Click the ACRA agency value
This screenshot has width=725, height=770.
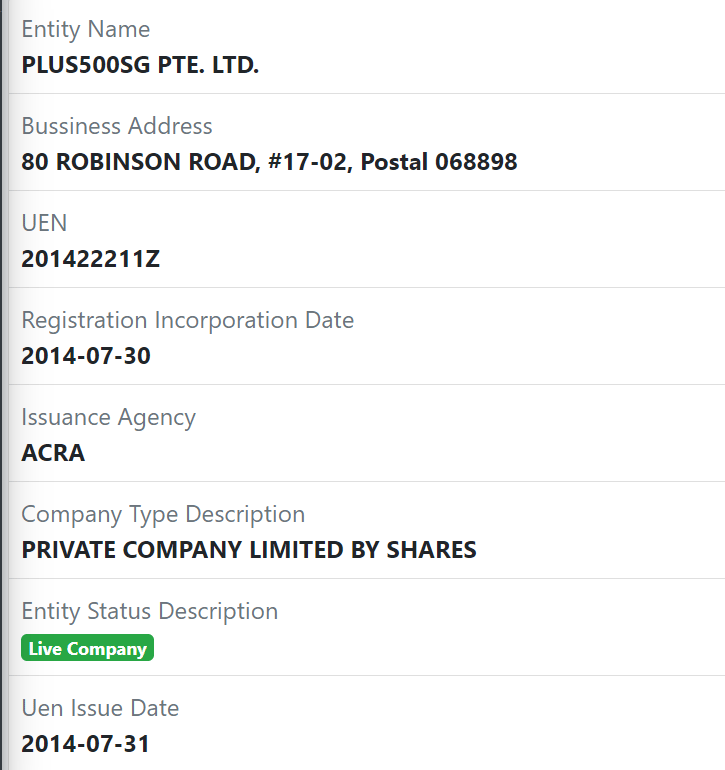53,453
